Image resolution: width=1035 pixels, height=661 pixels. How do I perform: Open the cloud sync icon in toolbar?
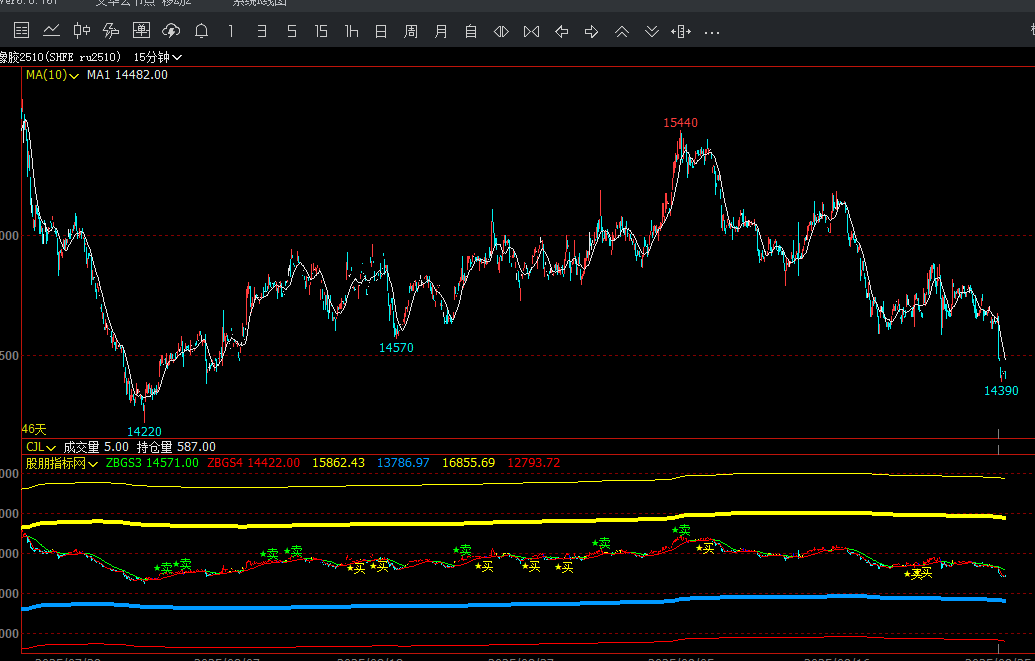click(x=171, y=32)
